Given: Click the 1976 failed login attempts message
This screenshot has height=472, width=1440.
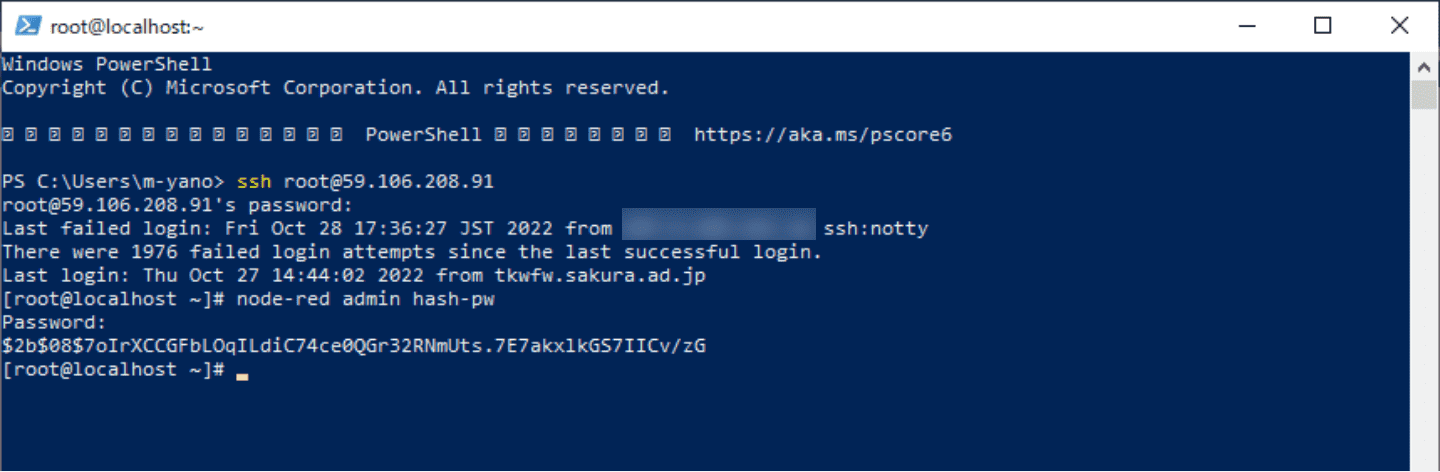Looking at the screenshot, I should coord(412,252).
